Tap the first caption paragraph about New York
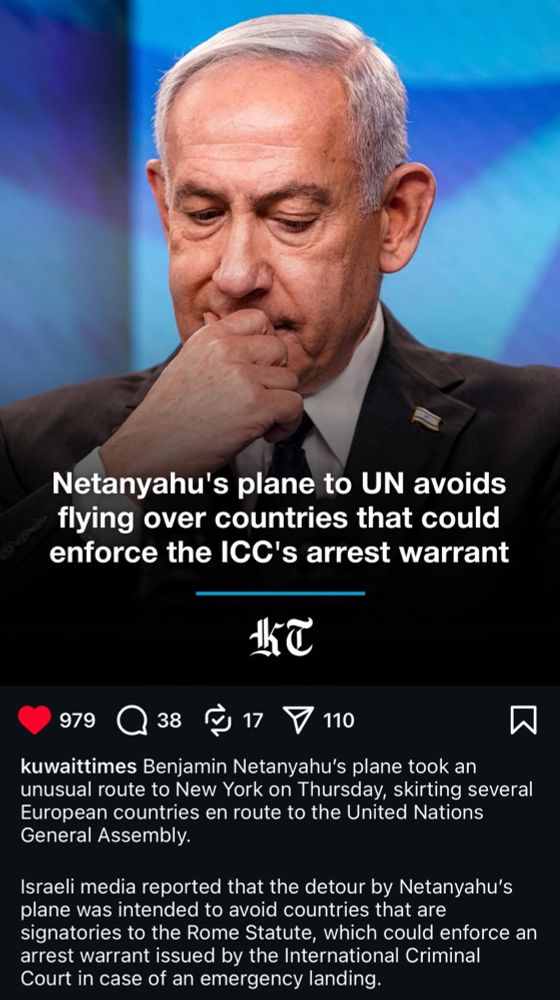 (276, 802)
